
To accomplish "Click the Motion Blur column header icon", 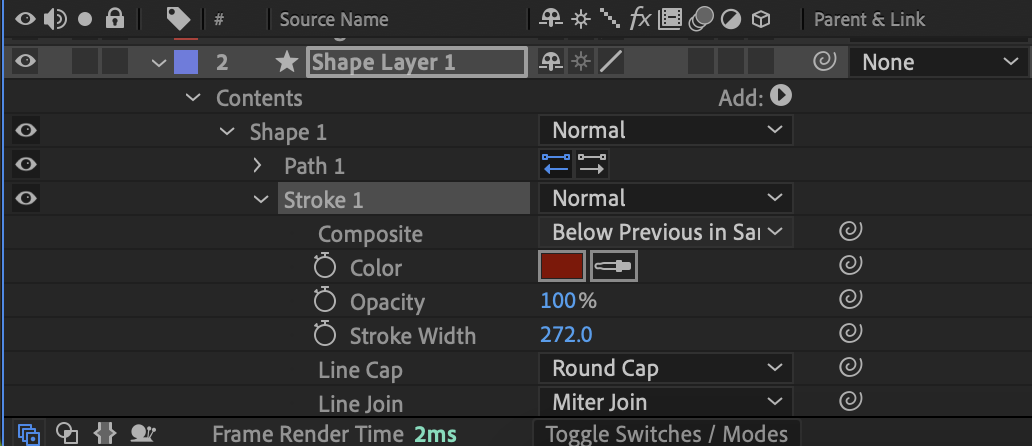I will point(701,19).
